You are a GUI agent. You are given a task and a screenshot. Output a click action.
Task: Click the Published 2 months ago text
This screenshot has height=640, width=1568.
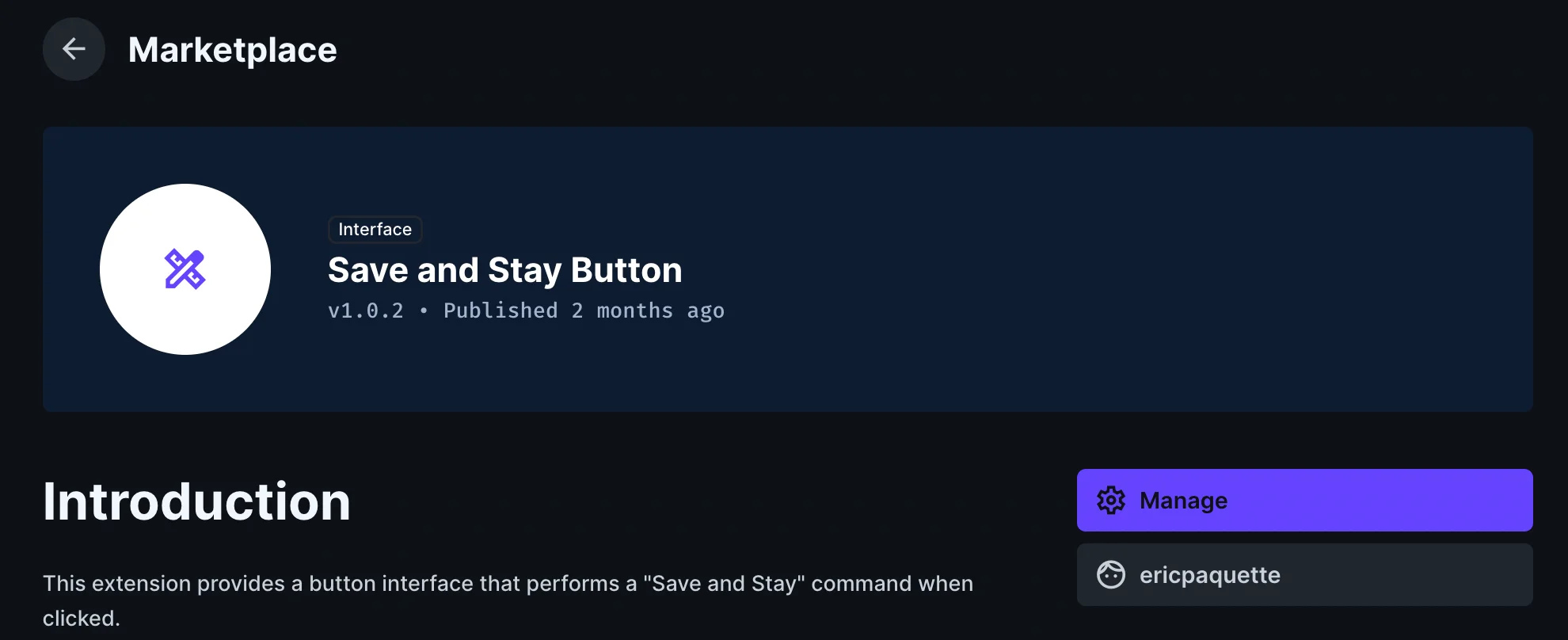(584, 310)
